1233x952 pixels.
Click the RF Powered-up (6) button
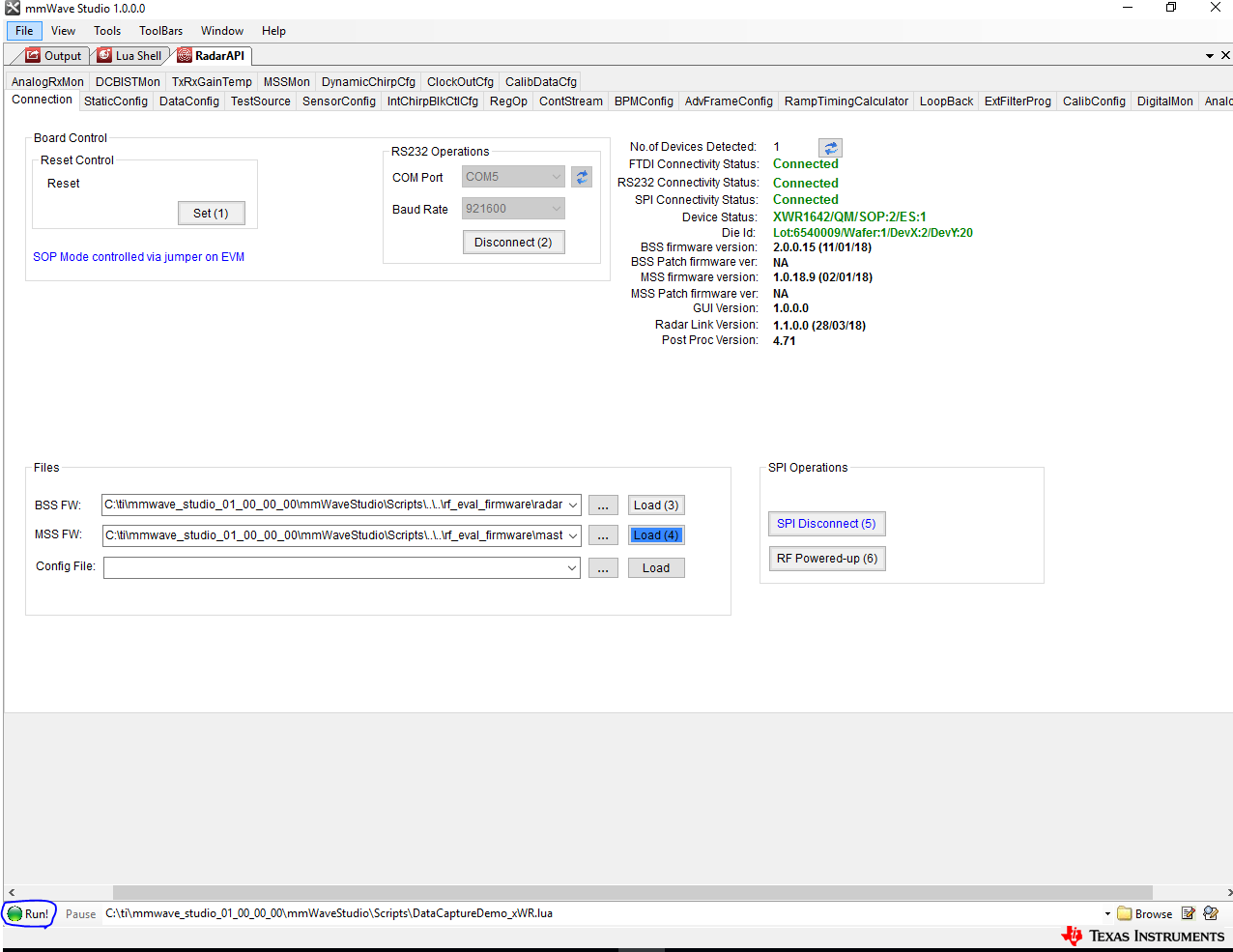[827, 559]
